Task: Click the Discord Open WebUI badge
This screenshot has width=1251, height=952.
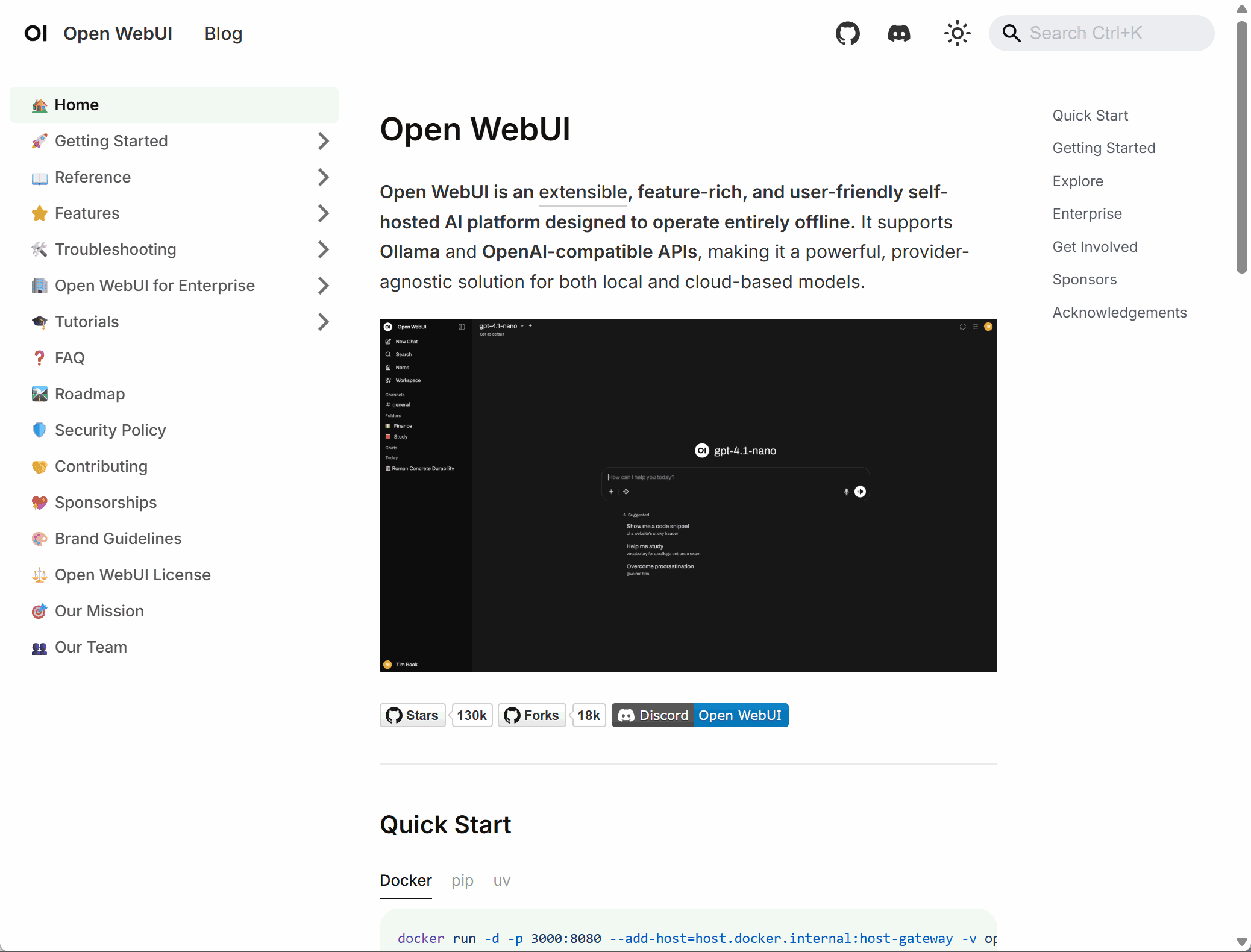Action: tap(700, 715)
